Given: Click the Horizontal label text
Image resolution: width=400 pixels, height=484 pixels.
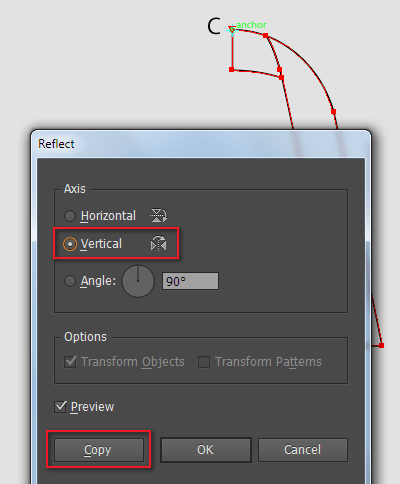Looking at the screenshot, I should tap(108, 216).
